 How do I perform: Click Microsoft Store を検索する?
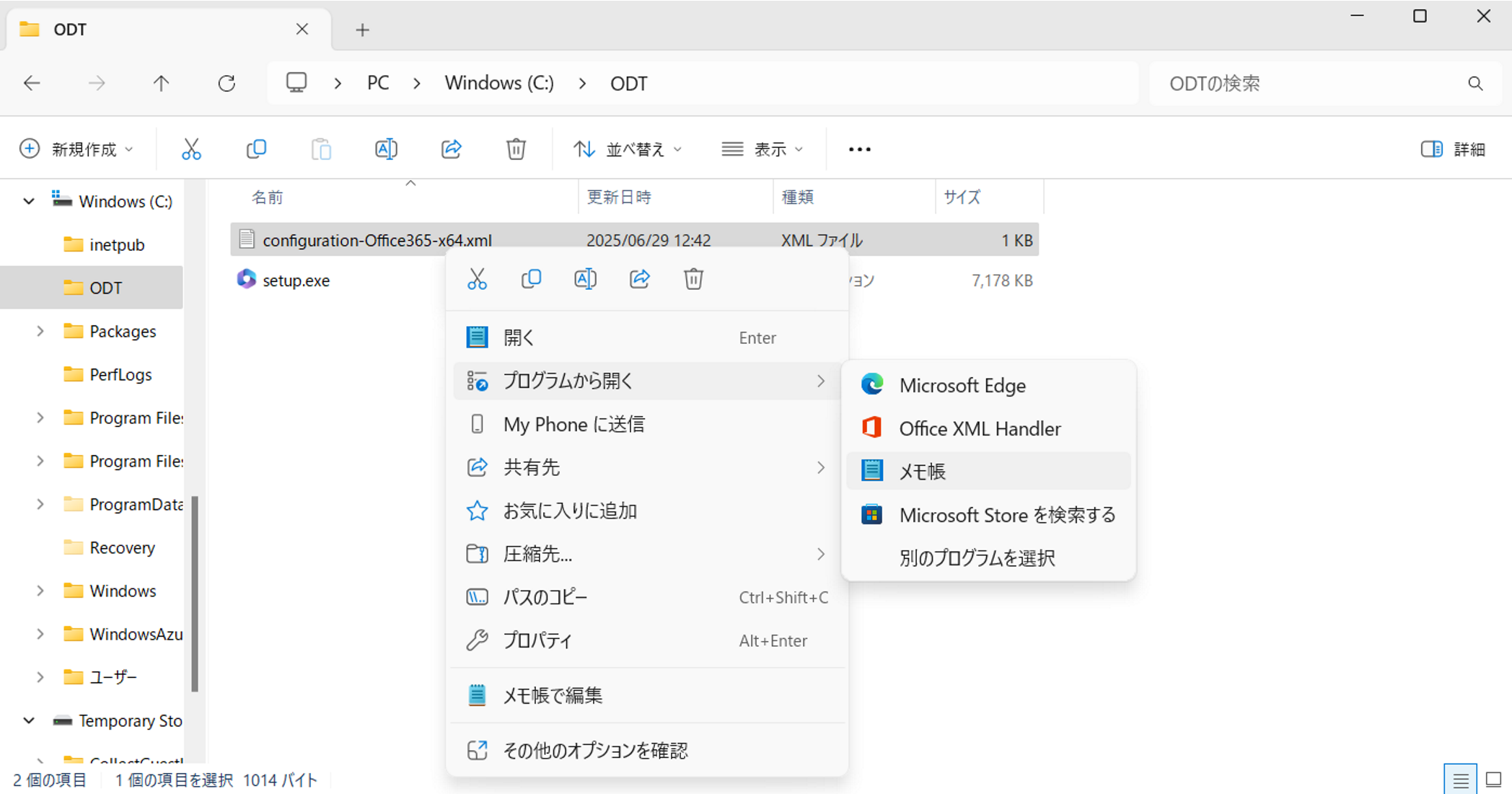[988, 515]
